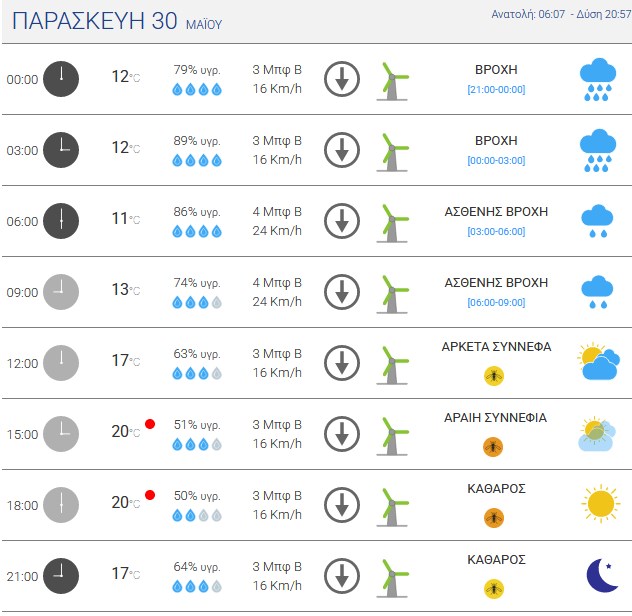Click the crescent moon icon at 21:00
632x616 pixels.
pos(602,575)
